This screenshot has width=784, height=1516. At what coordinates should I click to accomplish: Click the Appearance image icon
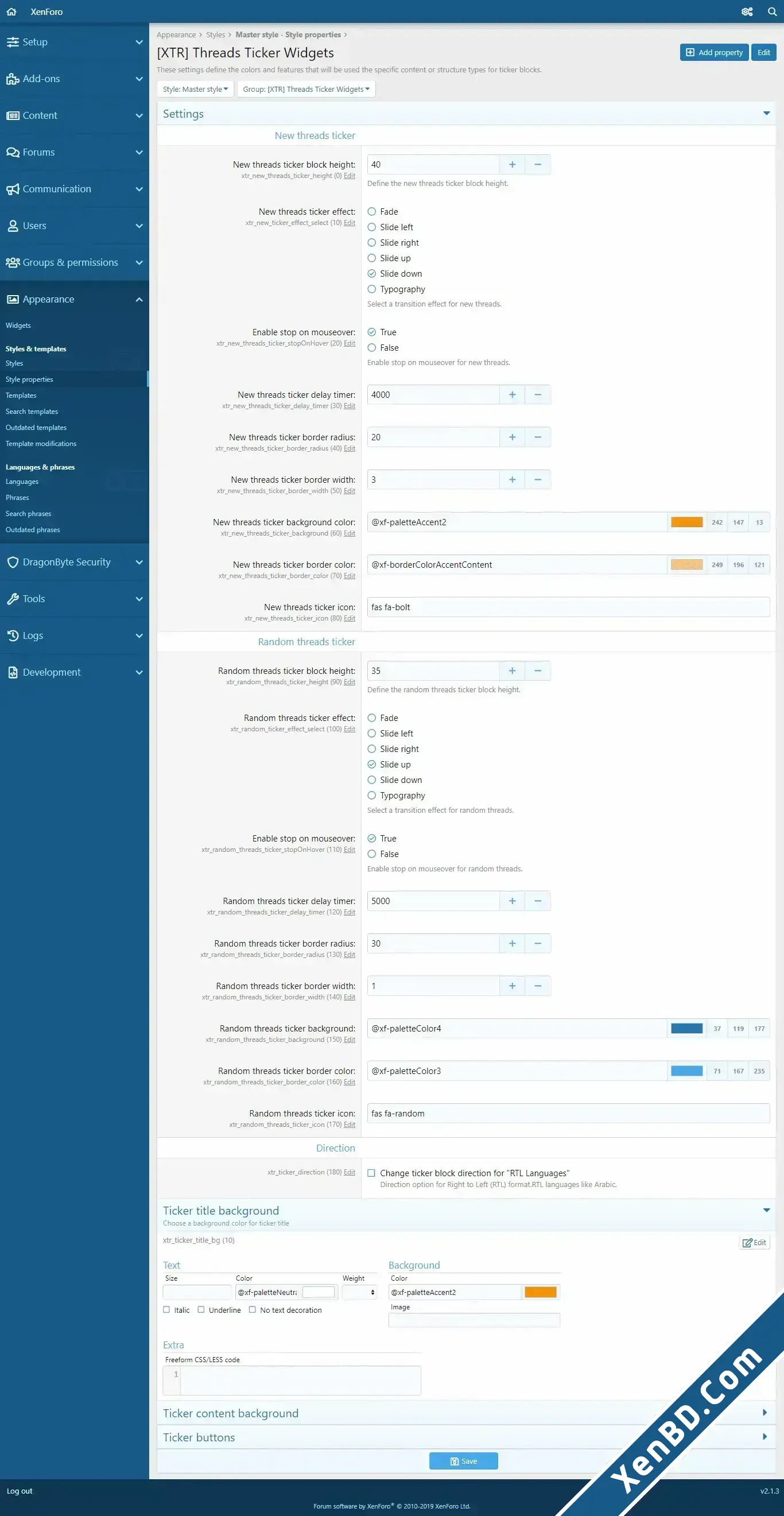[13, 300]
